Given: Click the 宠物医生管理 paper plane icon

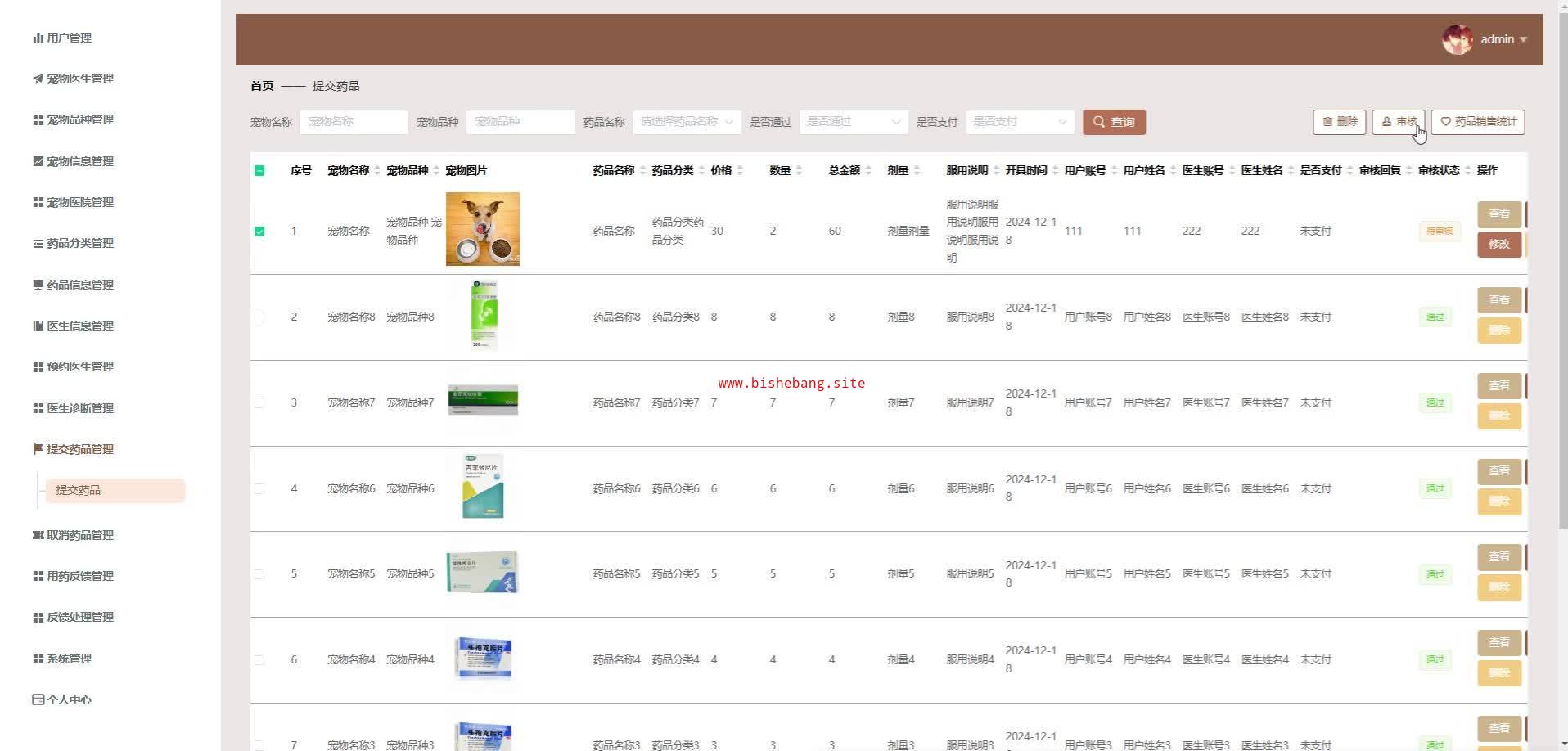Looking at the screenshot, I should pos(38,79).
